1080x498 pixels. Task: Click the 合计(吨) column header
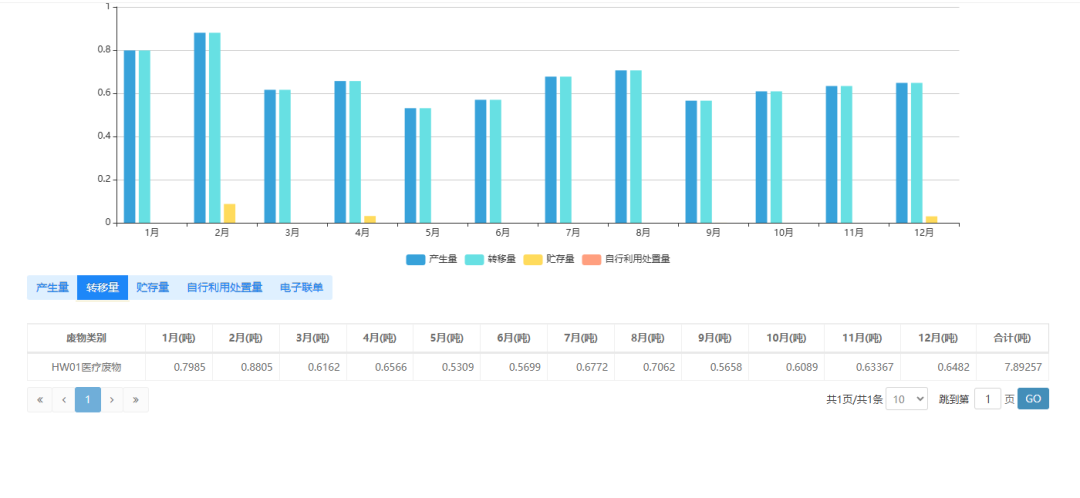click(x=1012, y=338)
